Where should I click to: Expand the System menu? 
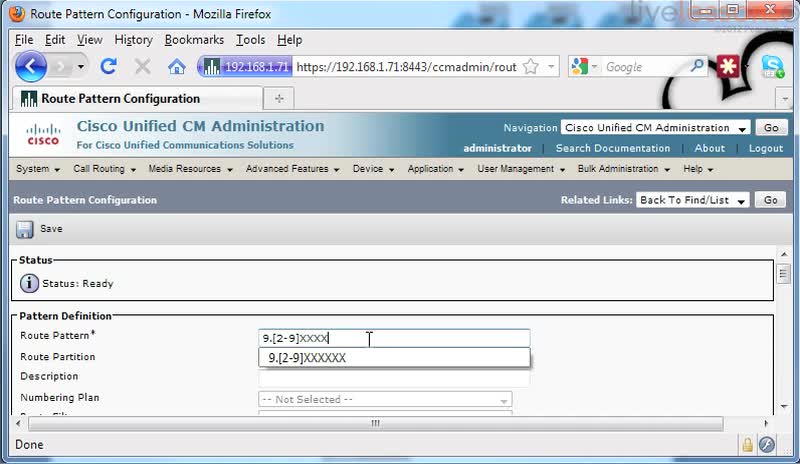click(x=38, y=169)
